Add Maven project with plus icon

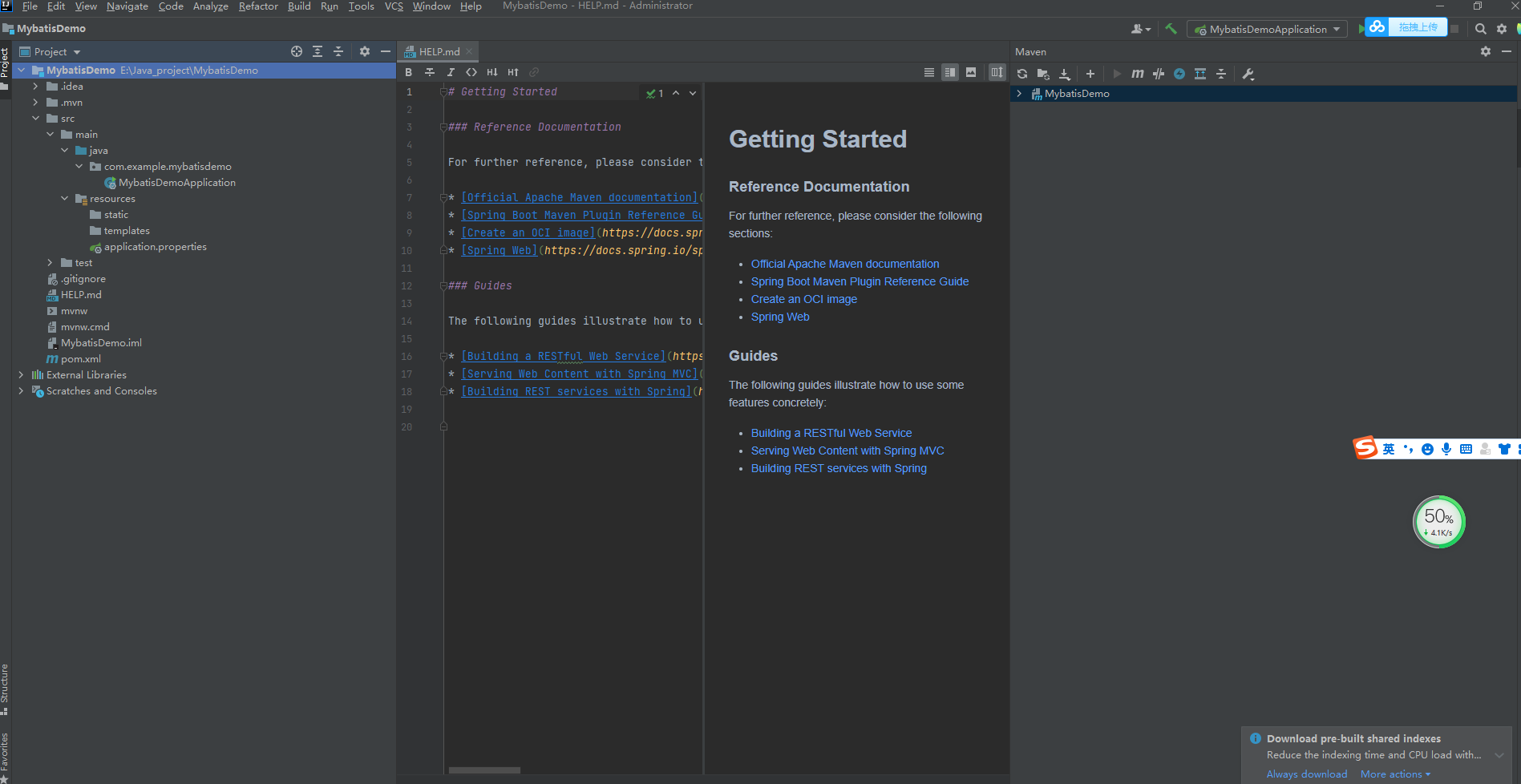point(1090,74)
